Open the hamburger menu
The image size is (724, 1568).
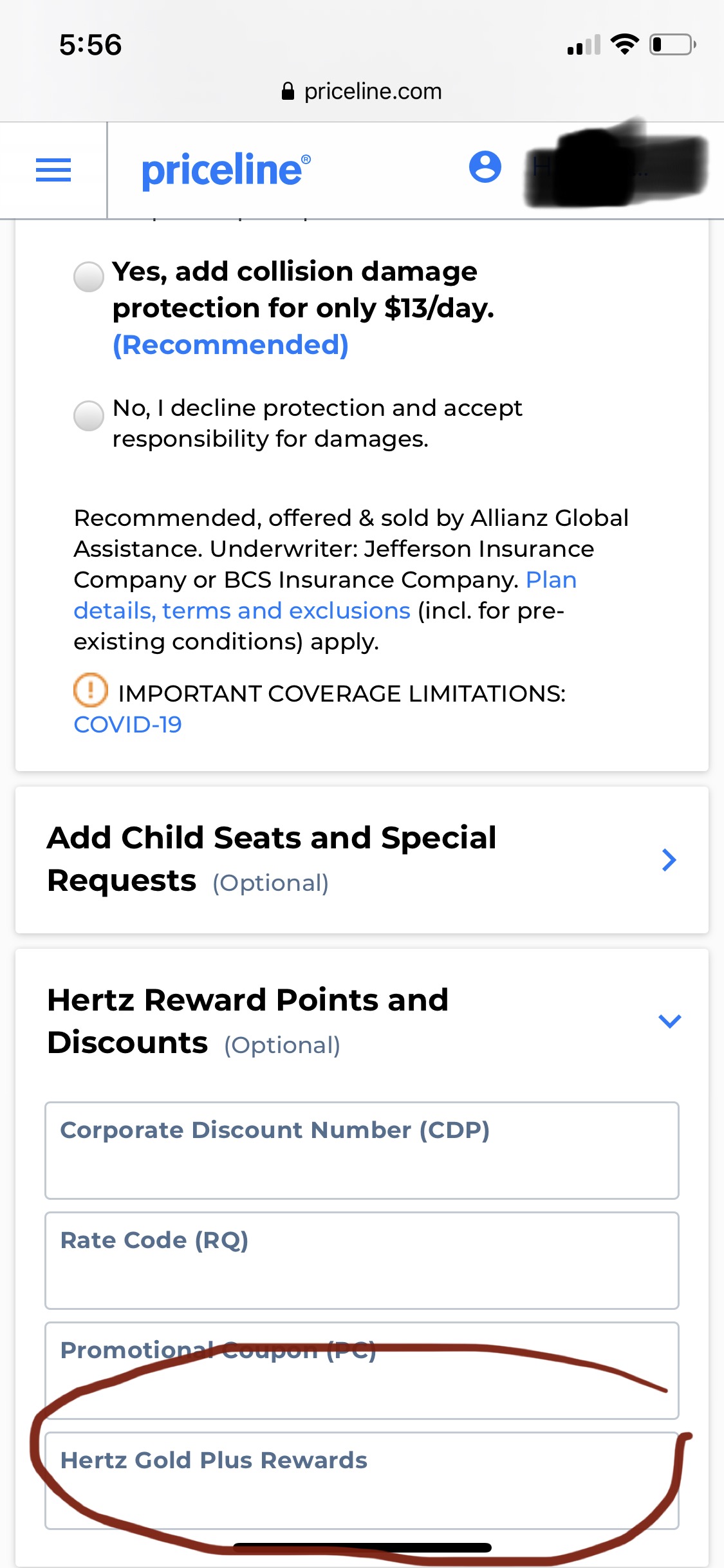(53, 171)
